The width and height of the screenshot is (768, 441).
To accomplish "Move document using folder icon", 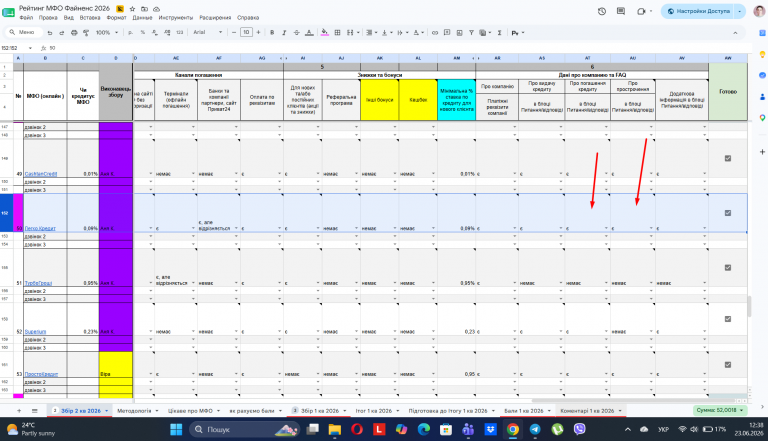I will tap(144, 9).
